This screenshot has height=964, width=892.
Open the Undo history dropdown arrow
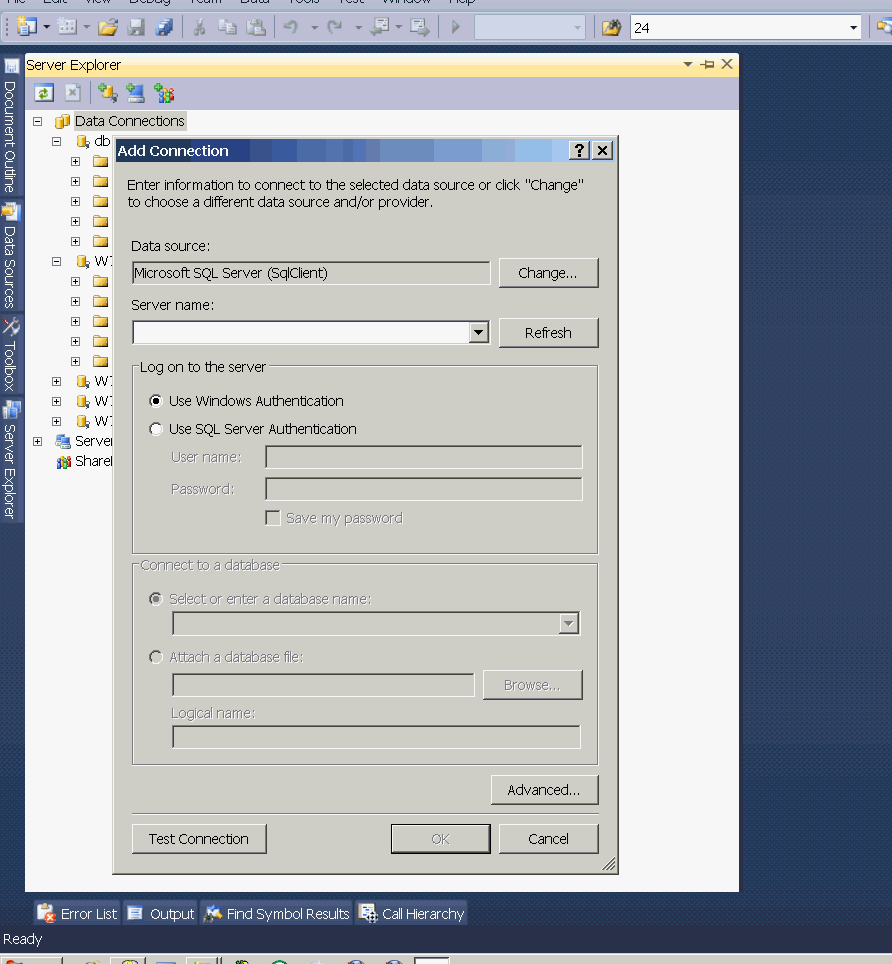(x=314, y=28)
